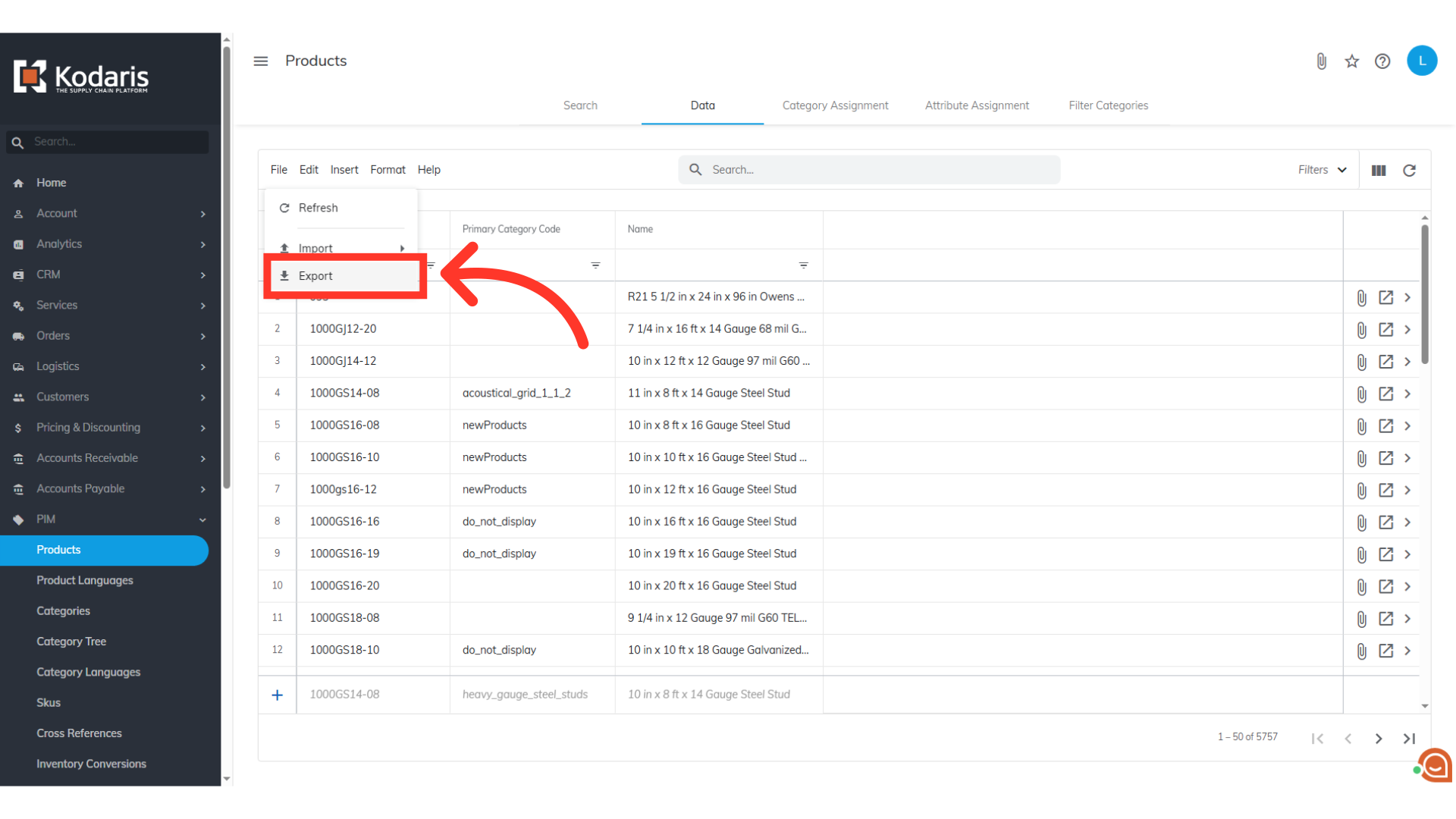This screenshot has height=819, width=1456.
Task: Go to the next page of results
Action: tap(1378, 739)
